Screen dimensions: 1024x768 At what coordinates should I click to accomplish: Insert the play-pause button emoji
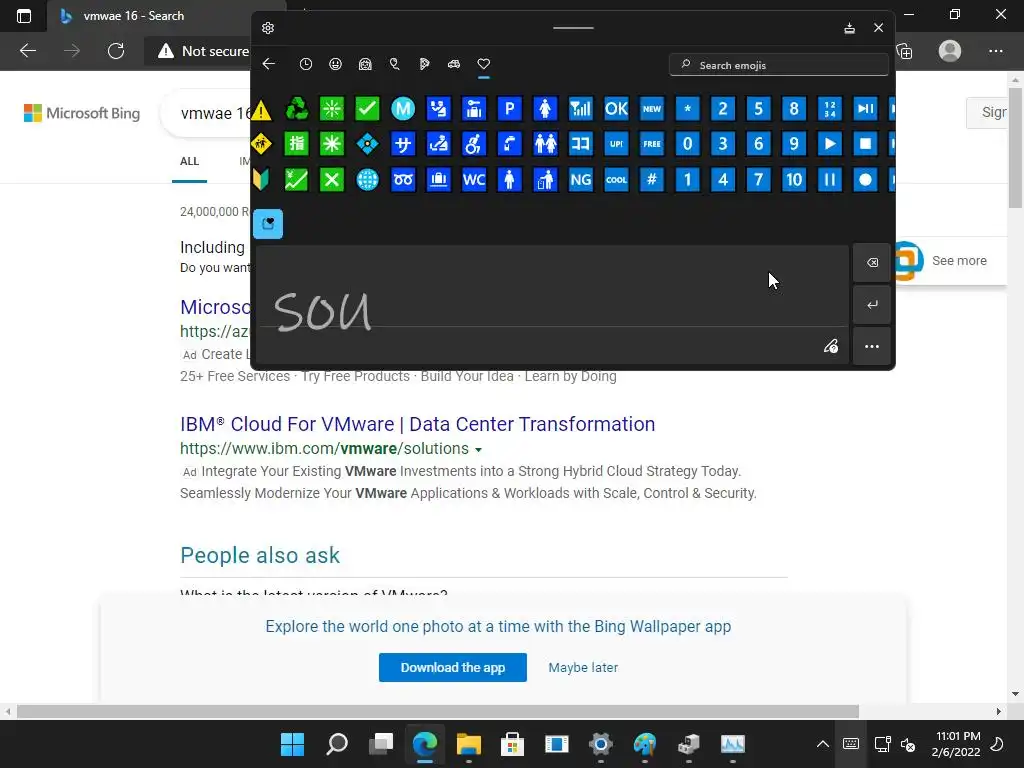pos(865,109)
